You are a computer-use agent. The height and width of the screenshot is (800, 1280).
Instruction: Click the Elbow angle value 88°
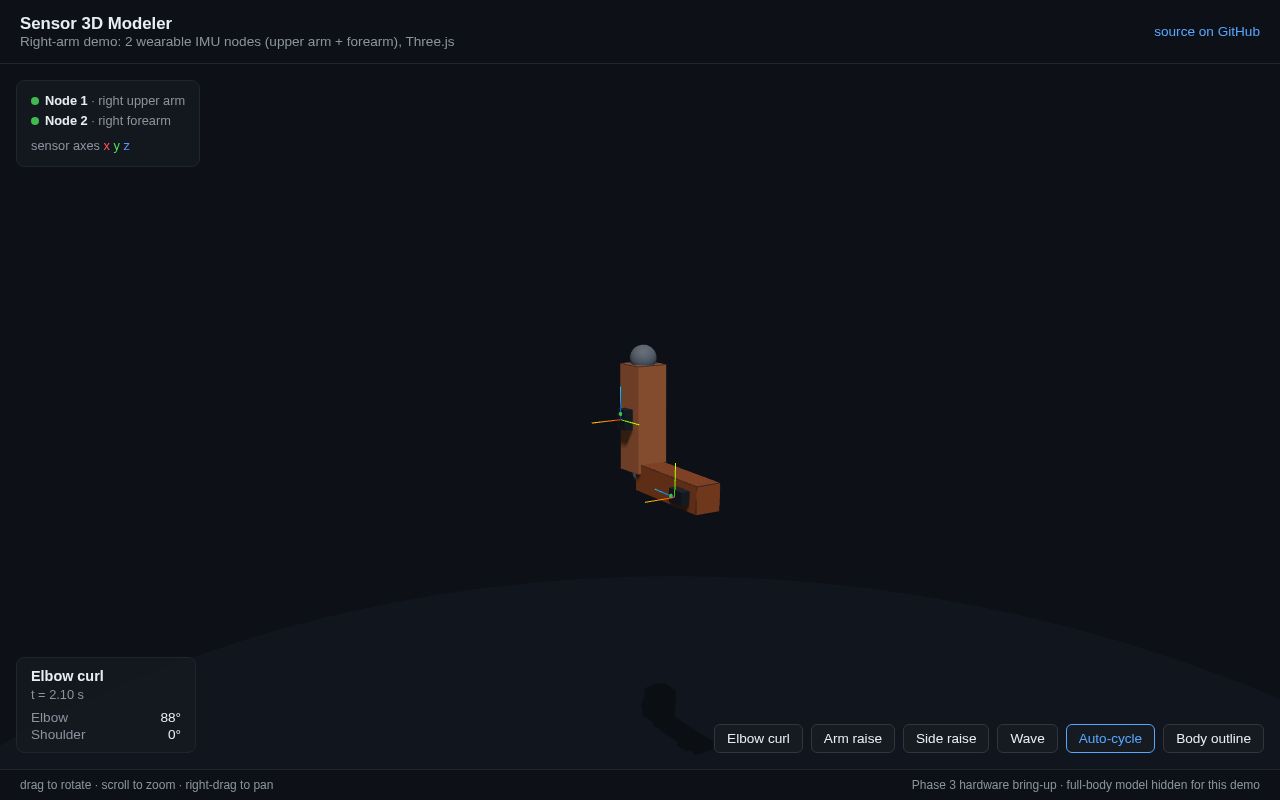(x=170, y=718)
